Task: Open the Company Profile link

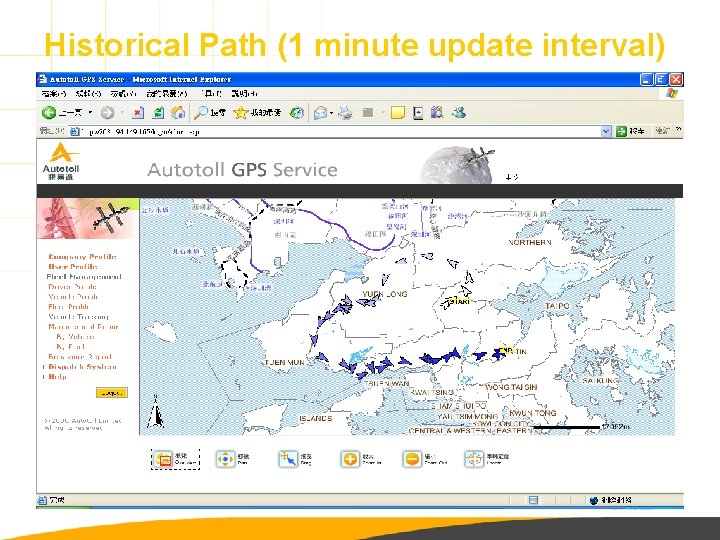Action: (x=82, y=257)
